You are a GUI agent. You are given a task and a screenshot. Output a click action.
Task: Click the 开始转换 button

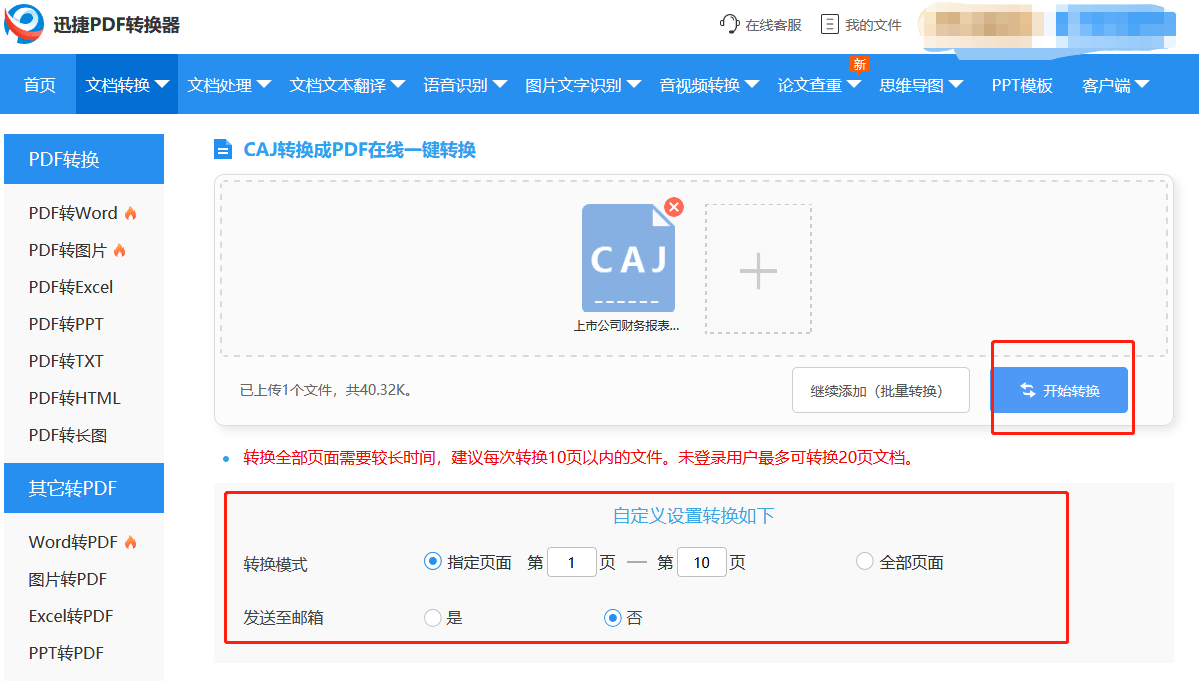[1060, 389]
